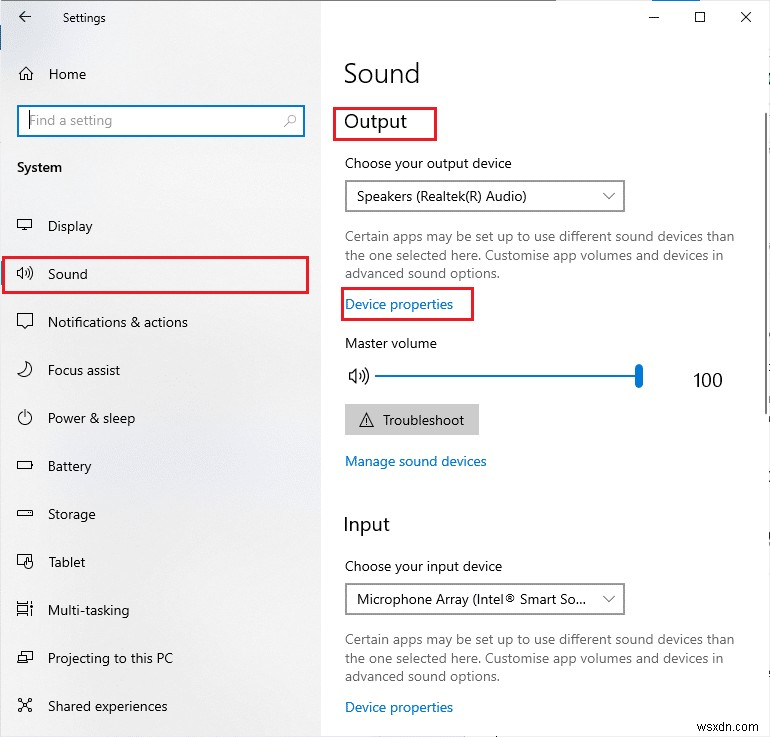Click the search magnifier icon
Viewport: 770px width, 737px height.
[290, 121]
